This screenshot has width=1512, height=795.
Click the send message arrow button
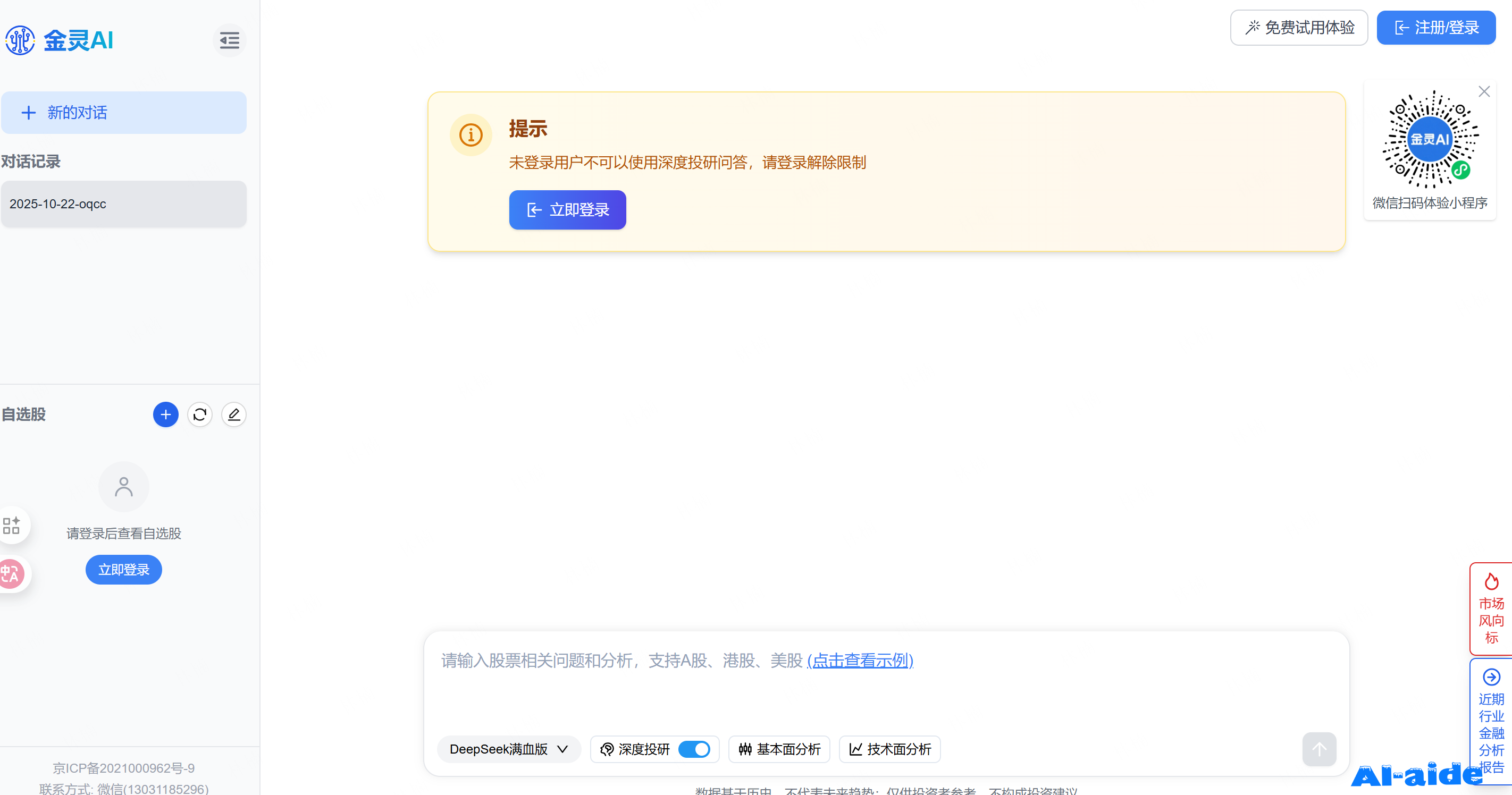pyautogui.click(x=1318, y=749)
